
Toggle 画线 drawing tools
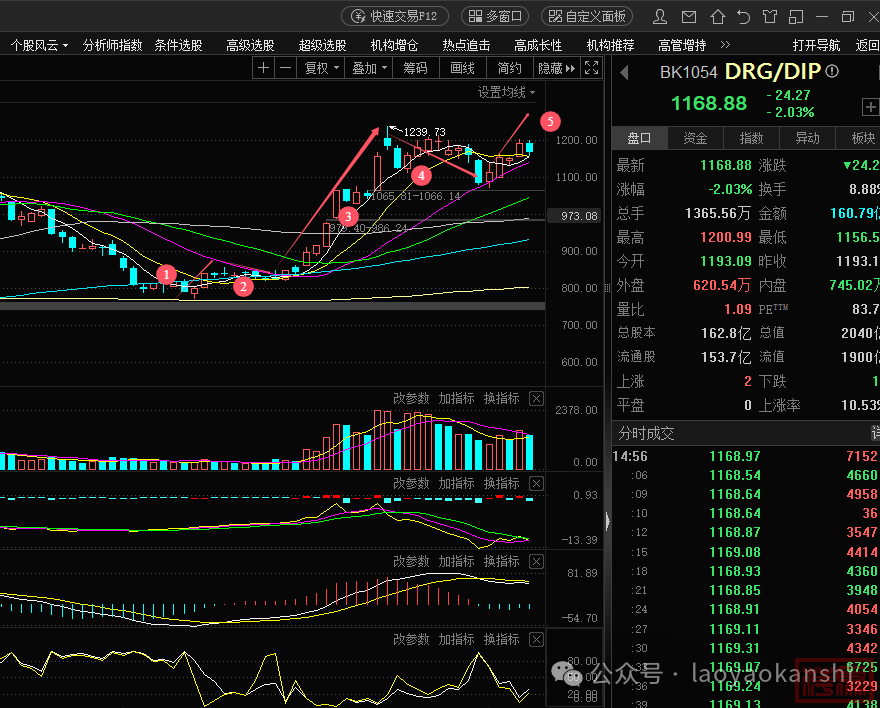pyautogui.click(x=462, y=68)
